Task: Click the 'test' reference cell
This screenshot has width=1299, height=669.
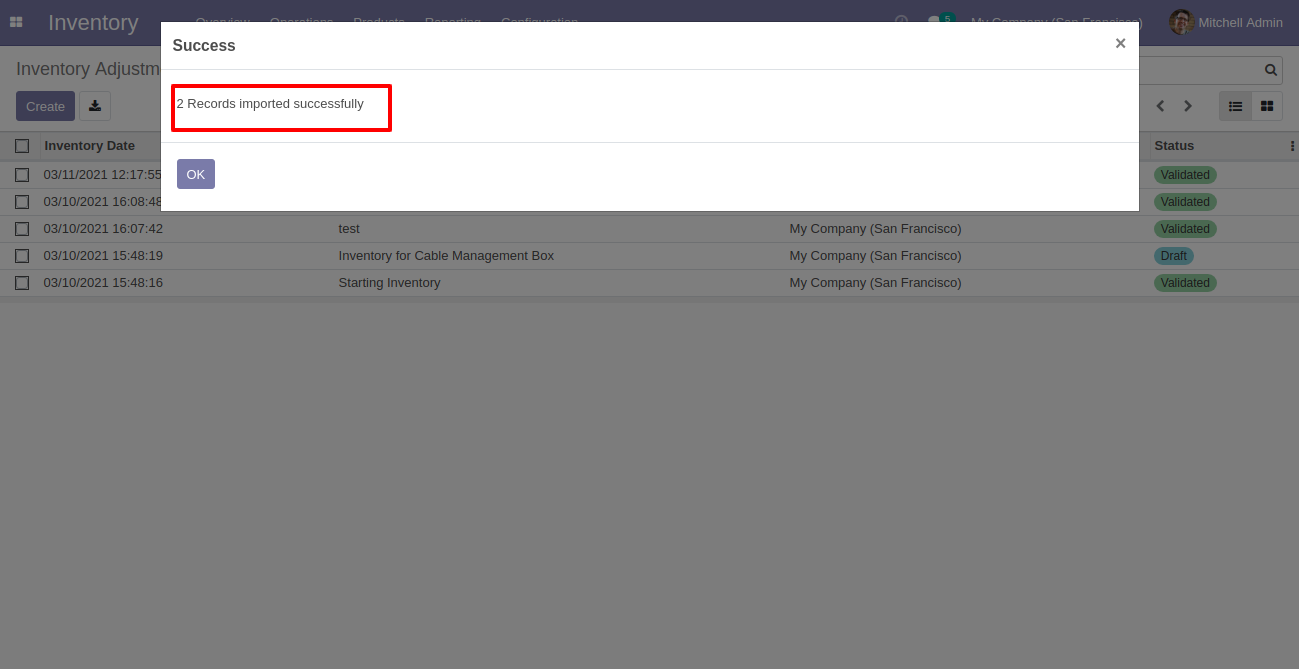Action: point(349,229)
